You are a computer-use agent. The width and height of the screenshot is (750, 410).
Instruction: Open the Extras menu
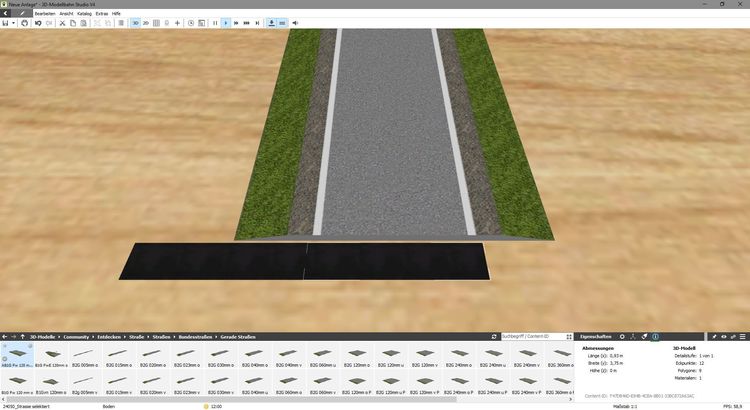102,13
